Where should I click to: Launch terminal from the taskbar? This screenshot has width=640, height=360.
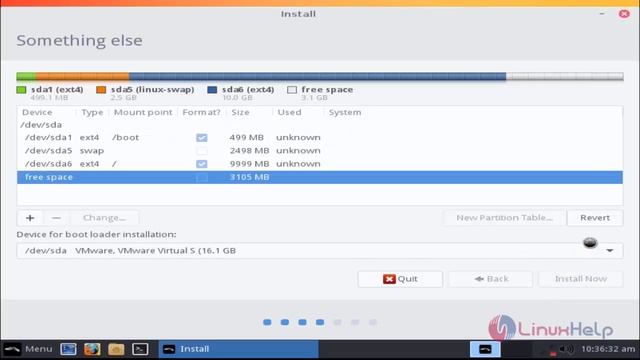pos(140,349)
